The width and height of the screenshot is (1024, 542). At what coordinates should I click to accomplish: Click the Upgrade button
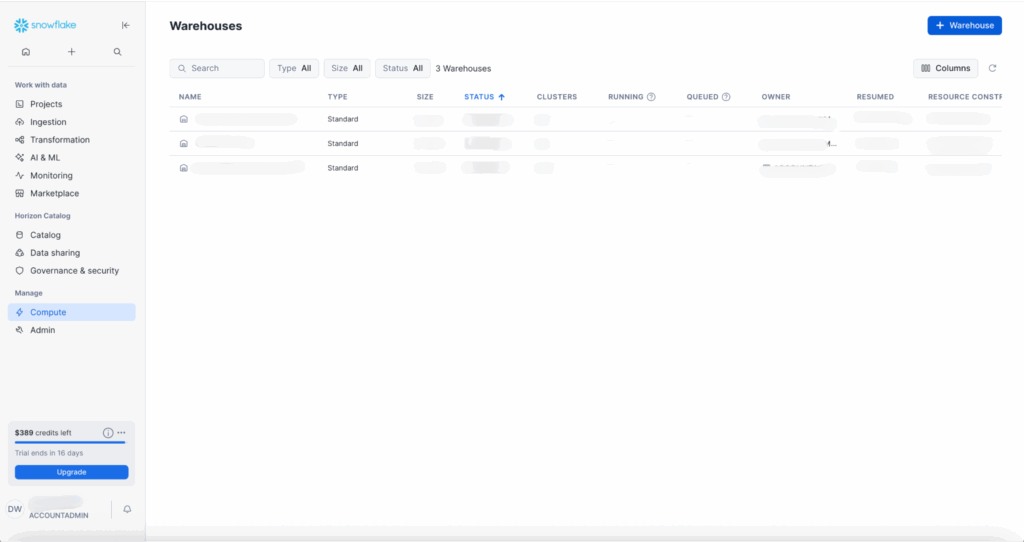(71, 472)
